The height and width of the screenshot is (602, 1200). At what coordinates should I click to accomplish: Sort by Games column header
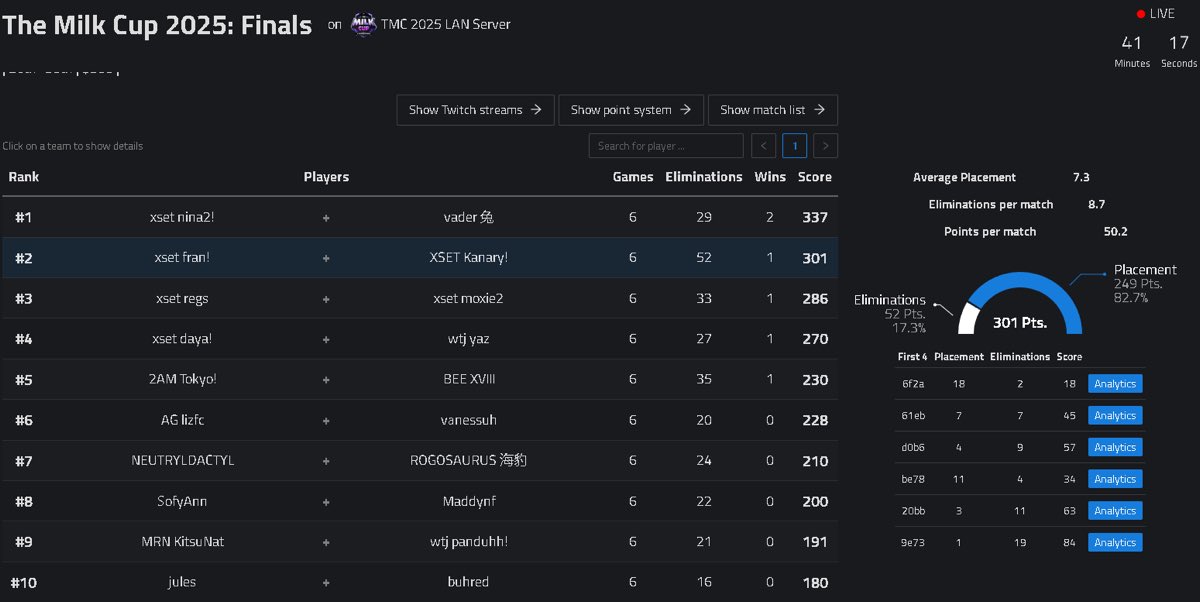click(x=633, y=177)
